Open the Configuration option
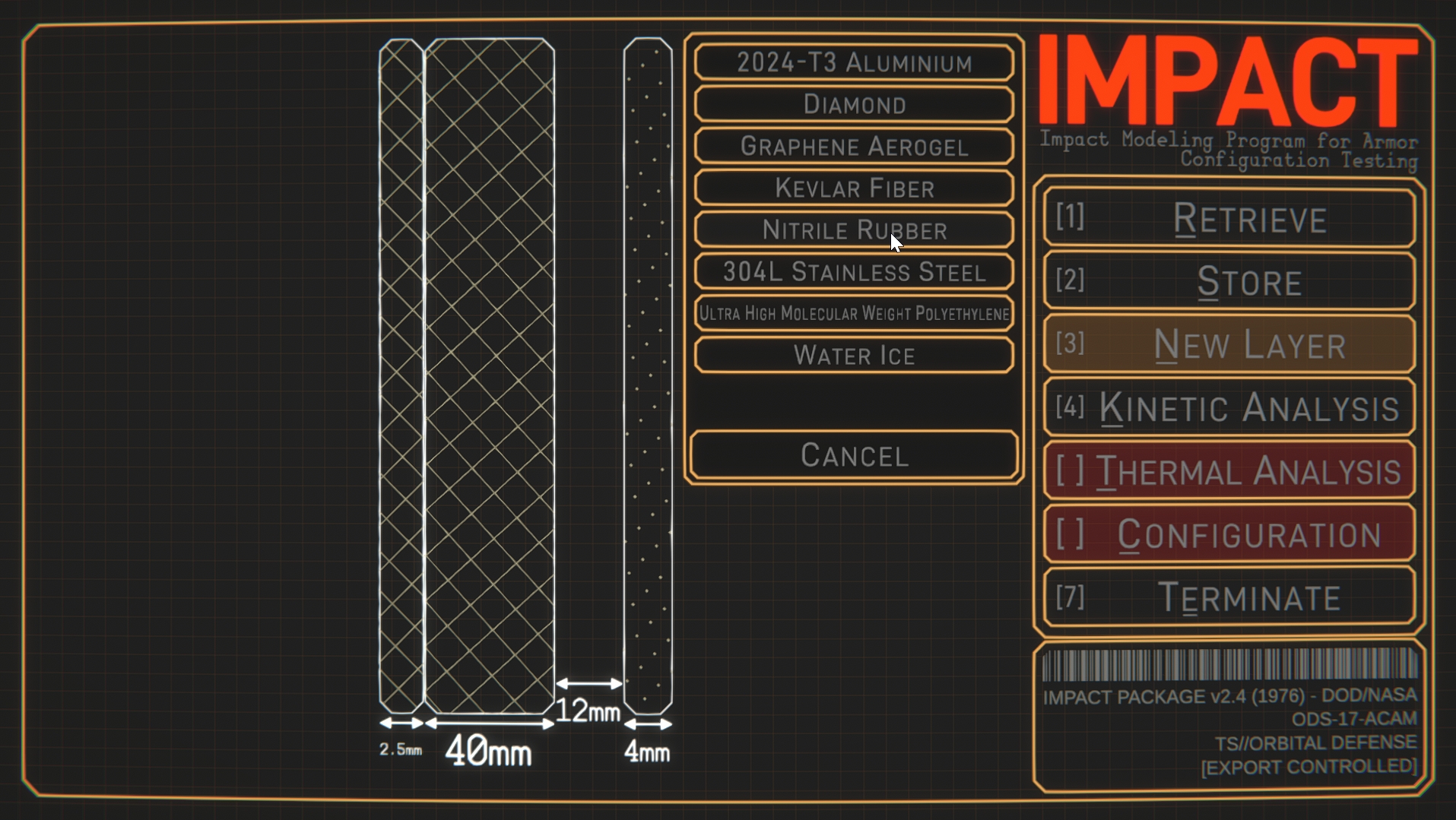Viewport: 1456px width, 820px height. [x=1229, y=533]
